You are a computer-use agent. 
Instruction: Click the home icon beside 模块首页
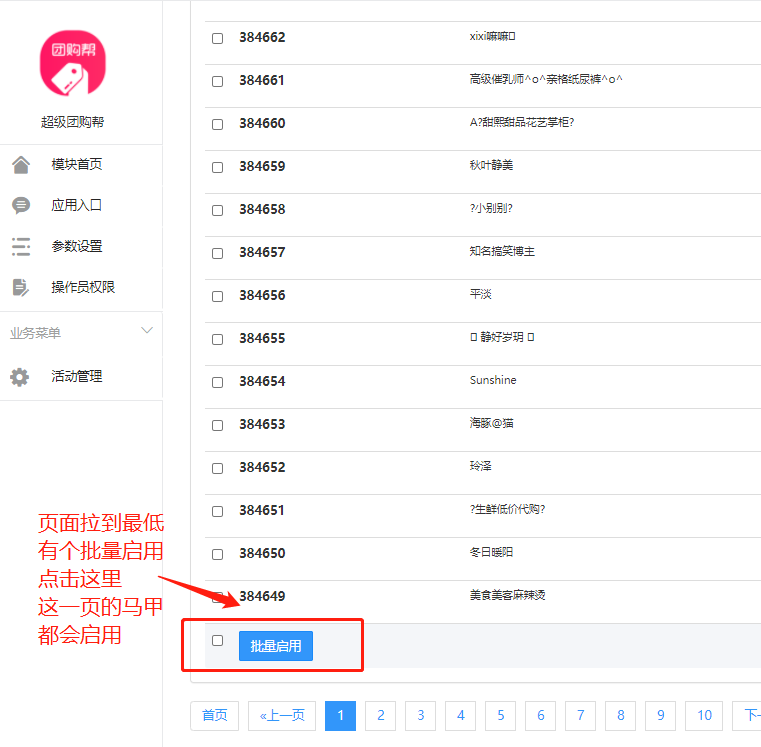[x=21, y=165]
